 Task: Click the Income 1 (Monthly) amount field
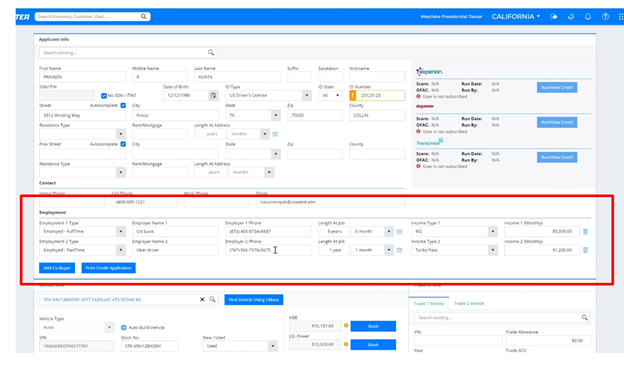[x=542, y=232]
